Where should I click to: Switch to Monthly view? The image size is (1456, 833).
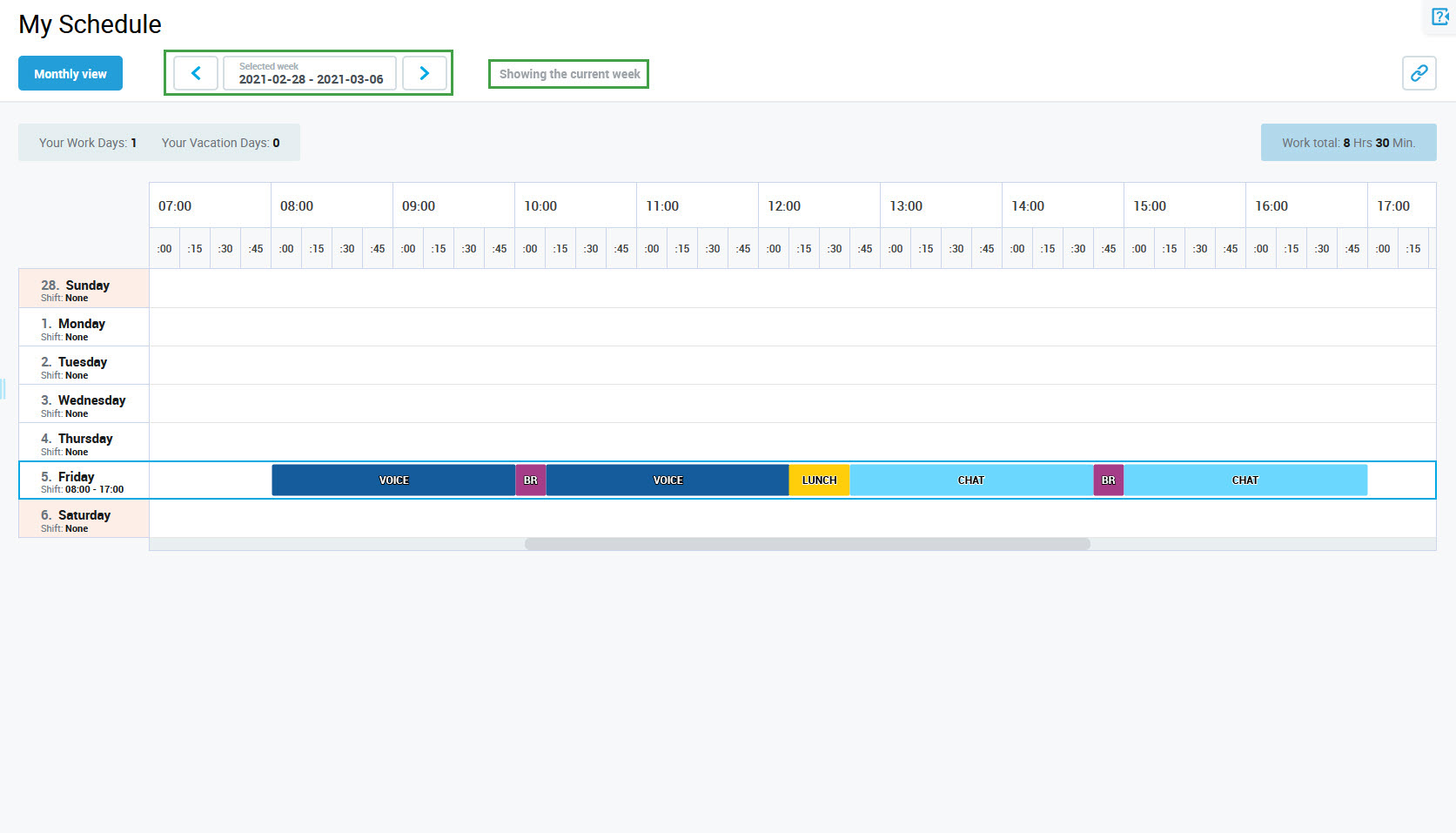tap(70, 74)
